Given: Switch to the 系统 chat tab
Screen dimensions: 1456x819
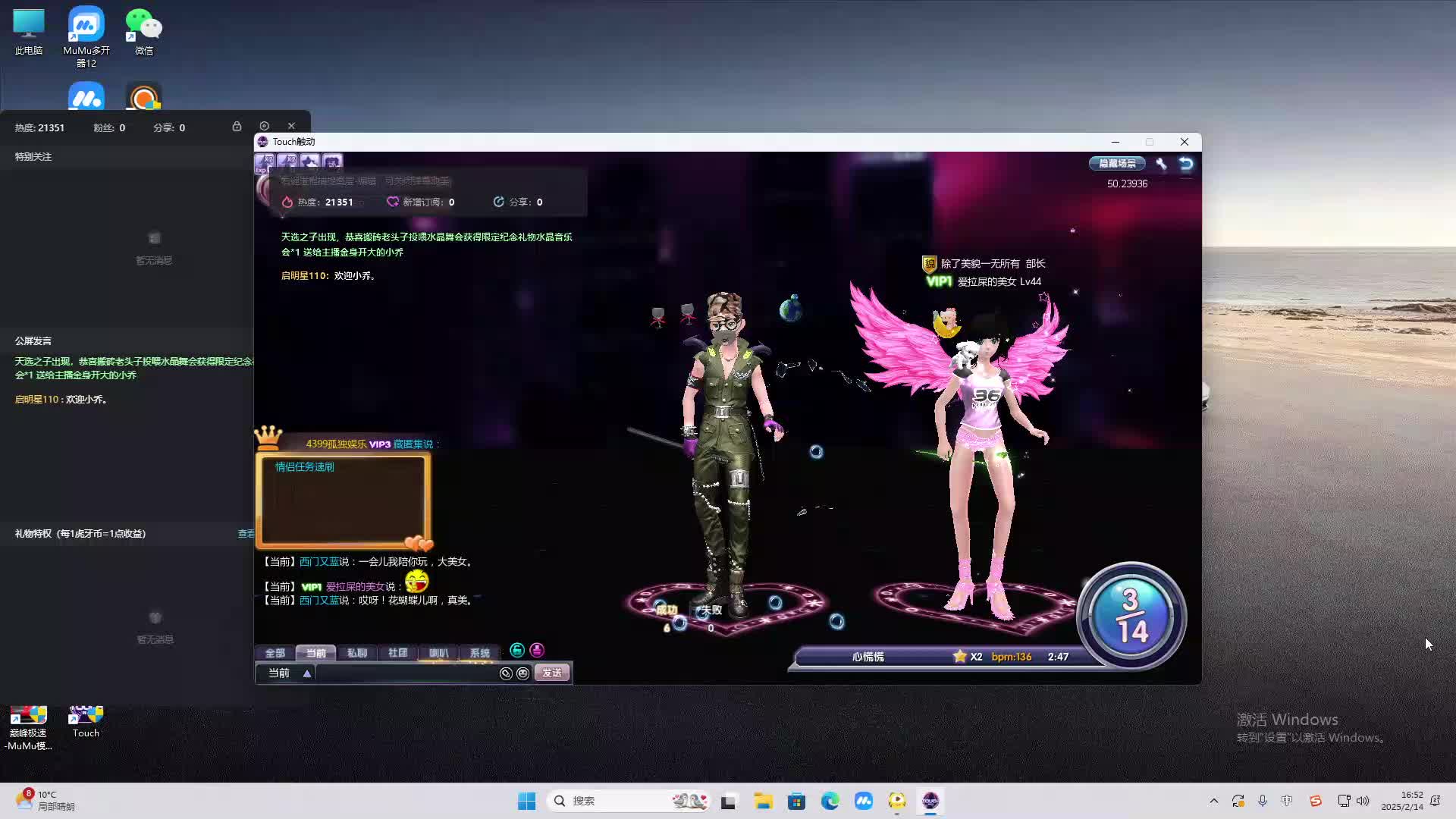Looking at the screenshot, I should 479,653.
